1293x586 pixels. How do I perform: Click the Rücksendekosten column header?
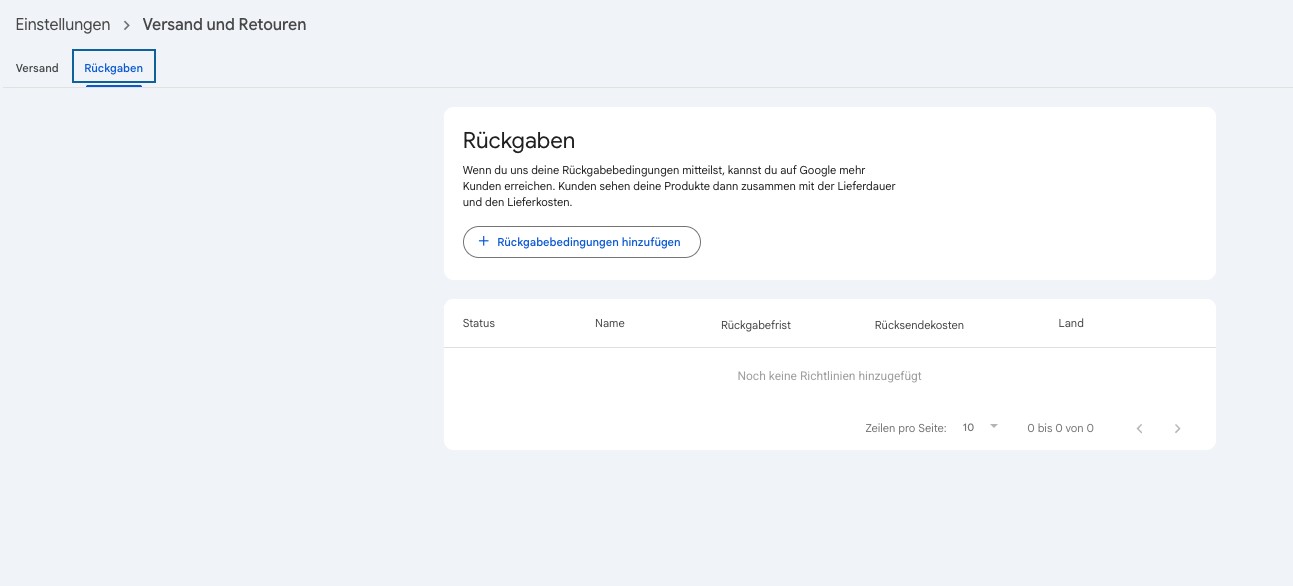(919, 325)
